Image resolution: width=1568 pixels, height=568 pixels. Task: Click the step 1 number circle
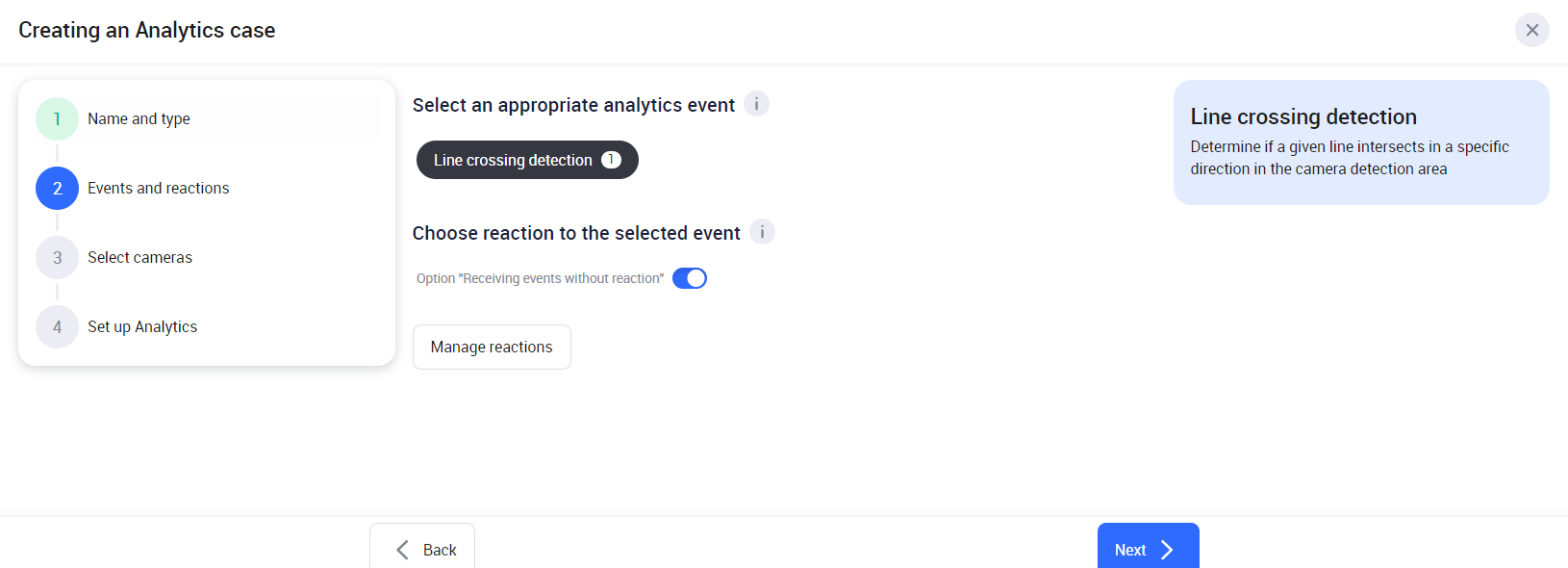point(57,119)
